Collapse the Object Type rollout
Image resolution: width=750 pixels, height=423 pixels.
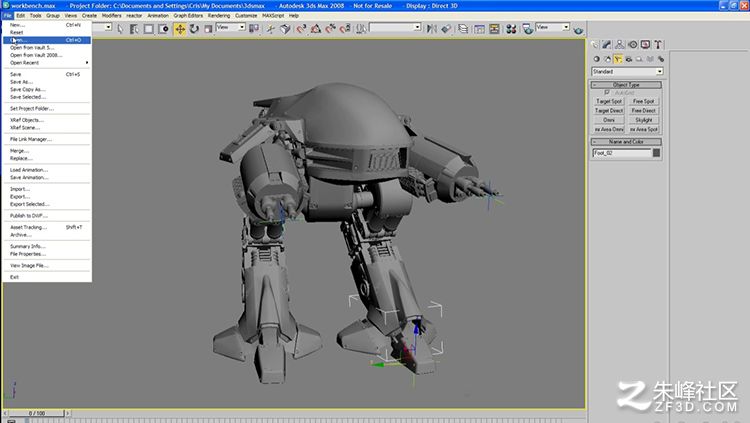(x=626, y=85)
